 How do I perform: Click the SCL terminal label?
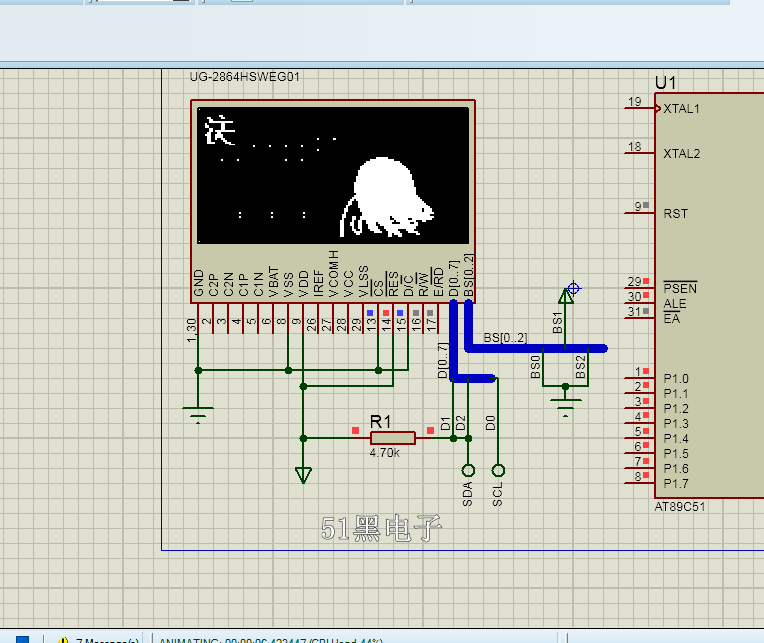[497, 495]
